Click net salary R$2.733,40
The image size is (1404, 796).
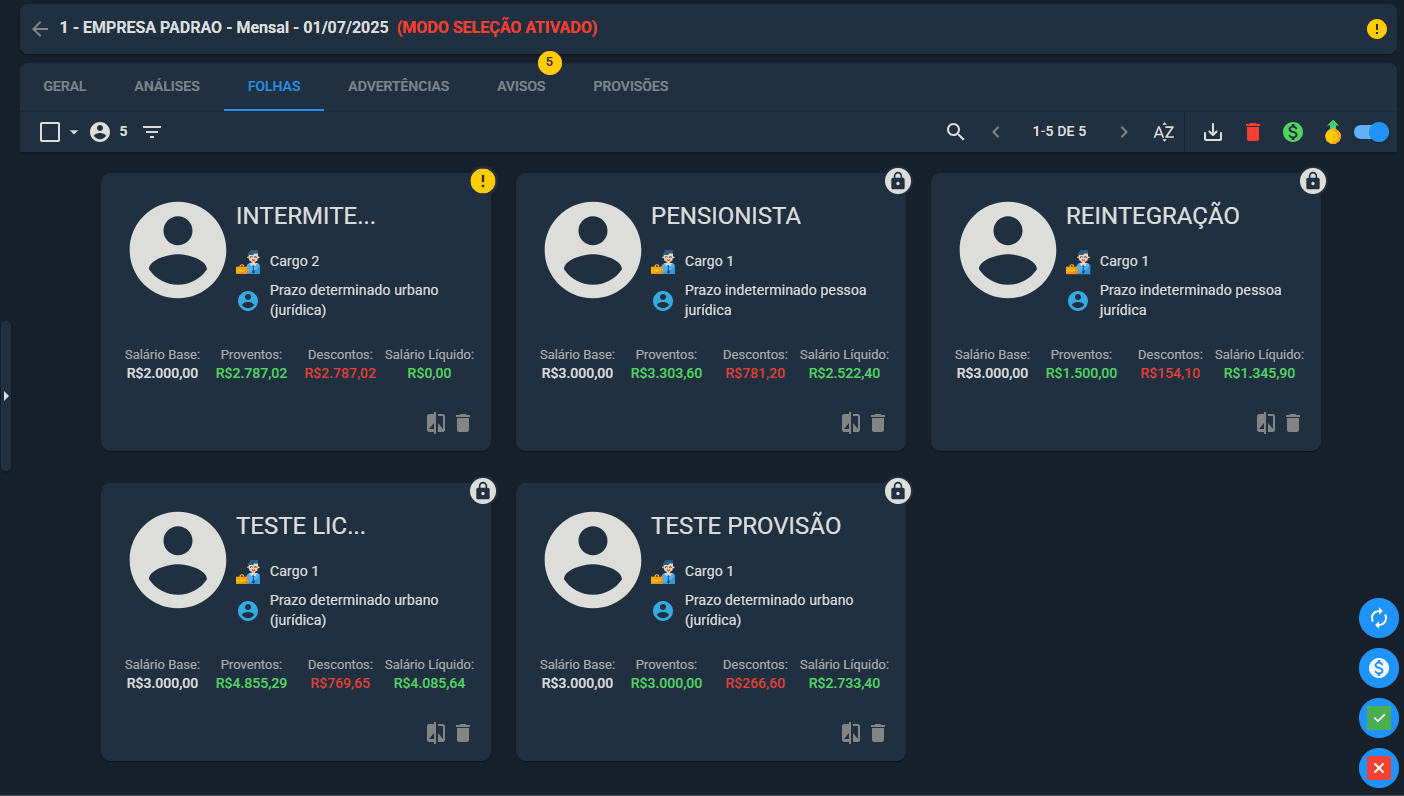[844, 684]
